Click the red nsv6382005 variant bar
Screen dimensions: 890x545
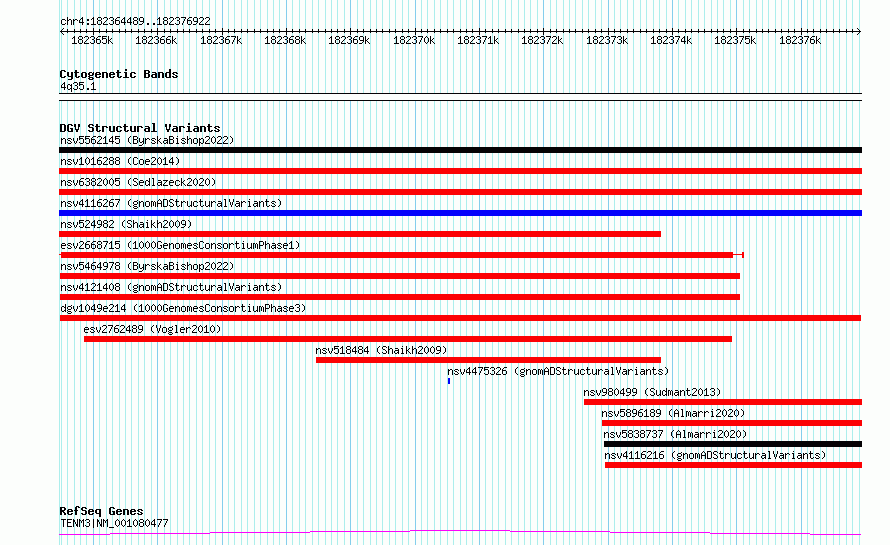pyautogui.click(x=460, y=192)
